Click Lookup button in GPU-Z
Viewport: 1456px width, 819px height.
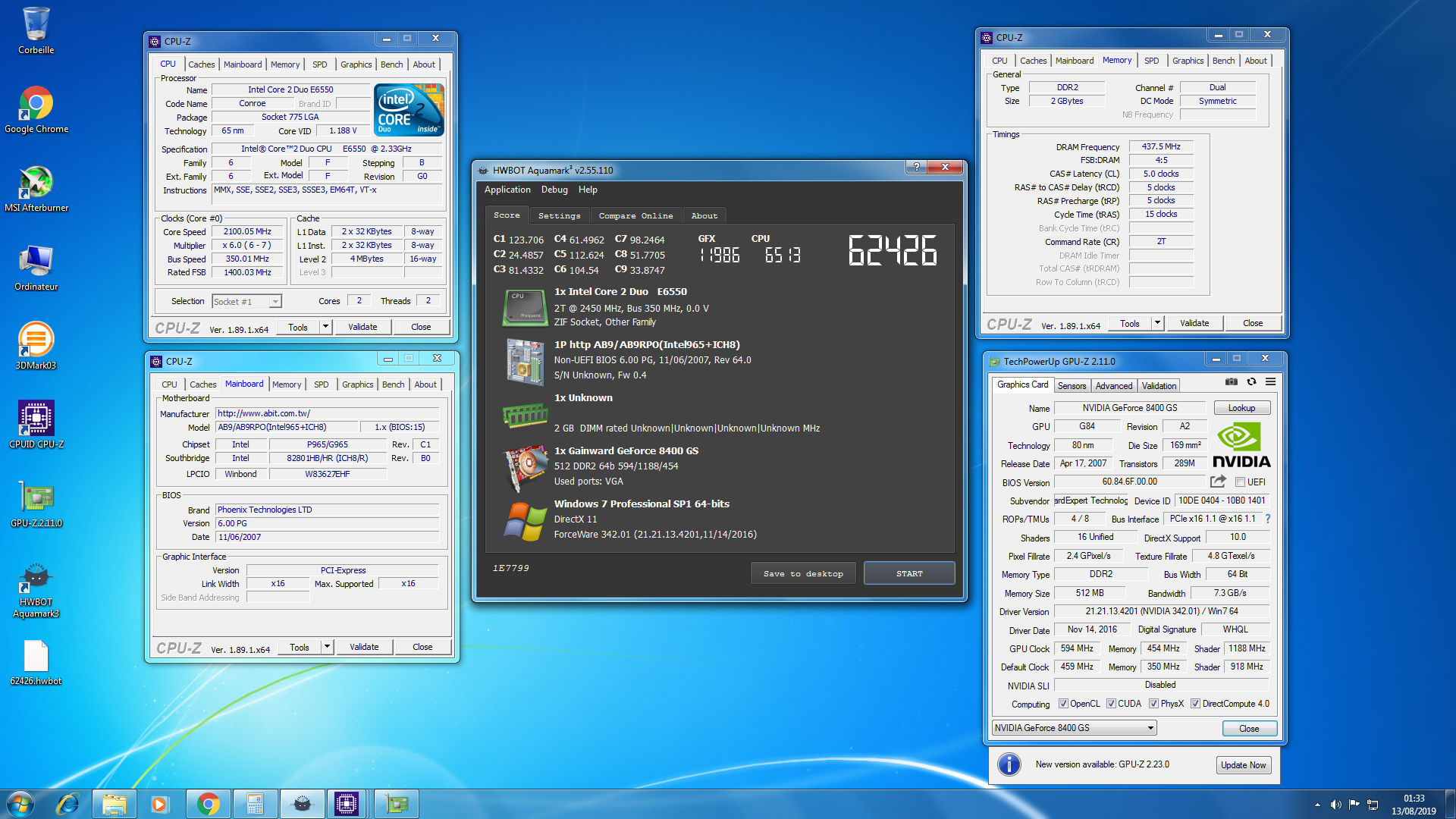pos(1241,408)
